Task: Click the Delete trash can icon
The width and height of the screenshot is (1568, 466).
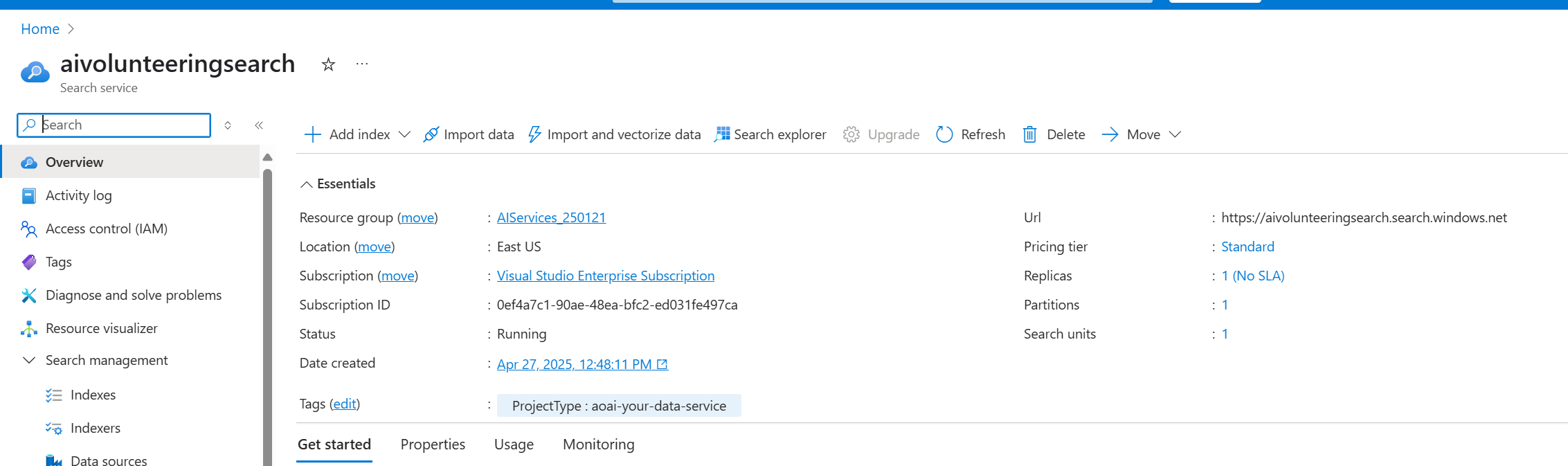Action: pyautogui.click(x=1030, y=134)
